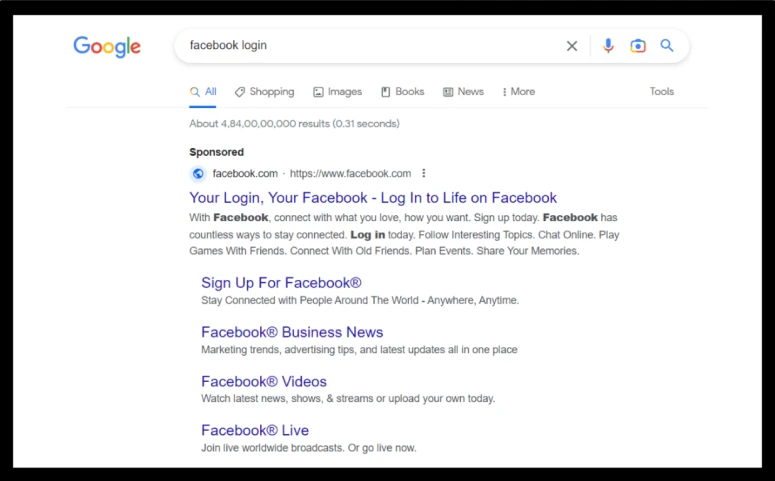This screenshot has width=775, height=481.
Task: Follow the Facebook Live link
Action: (x=255, y=431)
